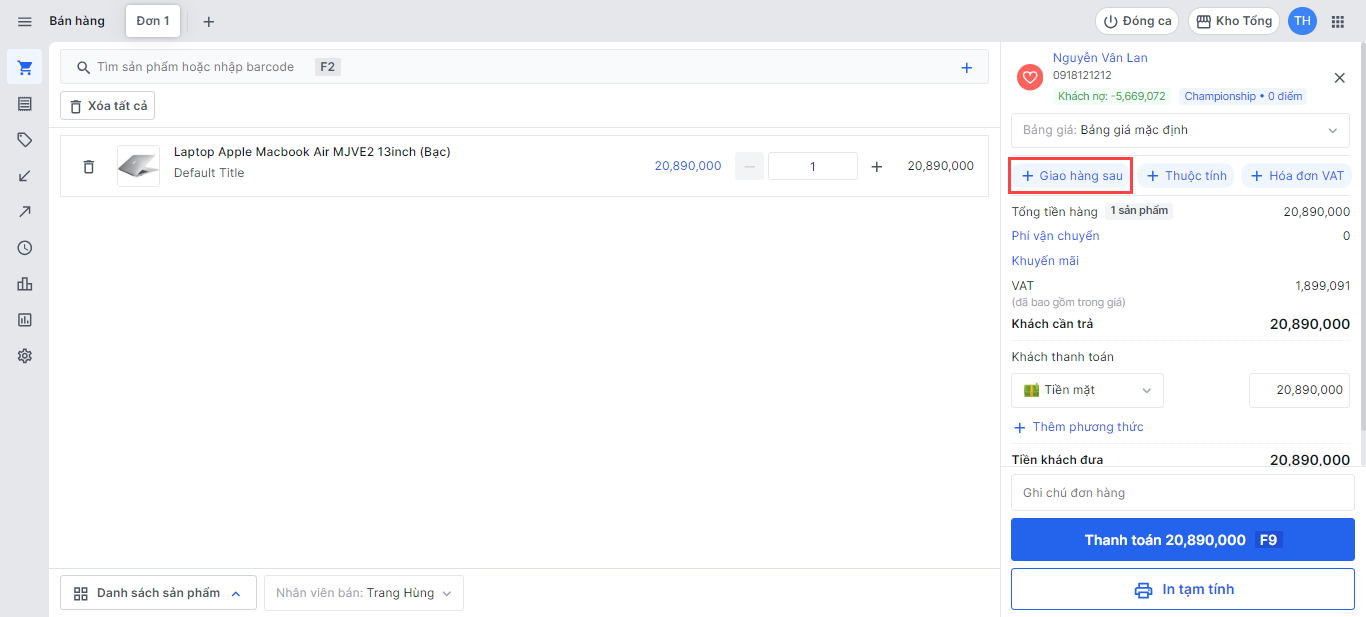Click the price tag sidebar icon

coord(25,140)
